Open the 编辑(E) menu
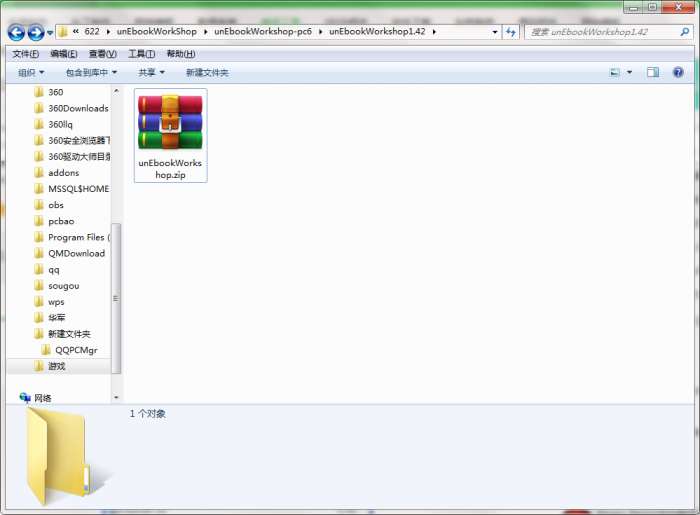The height and width of the screenshot is (515, 700). pos(64,54)
